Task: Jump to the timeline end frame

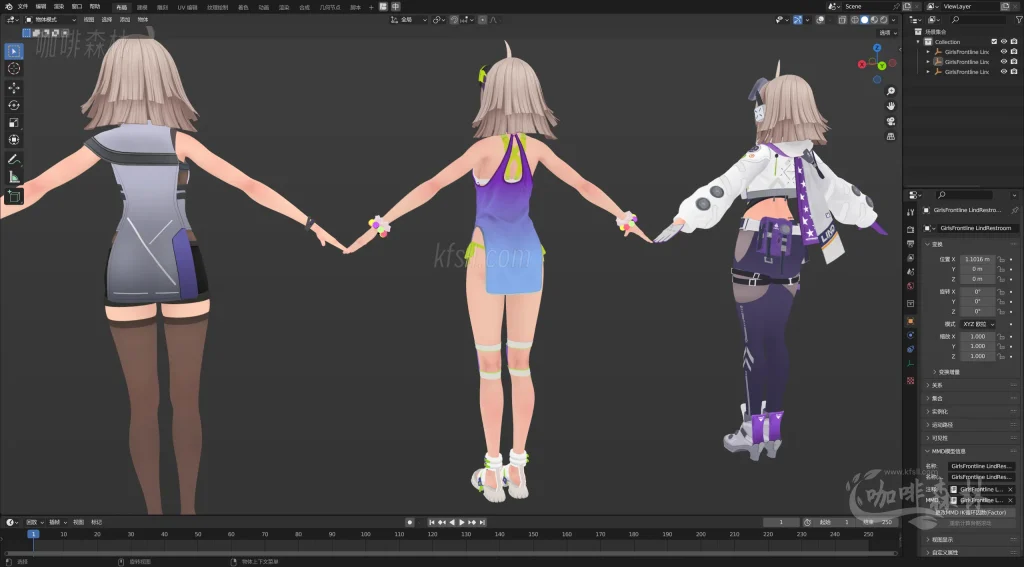Action: (482, 522)
